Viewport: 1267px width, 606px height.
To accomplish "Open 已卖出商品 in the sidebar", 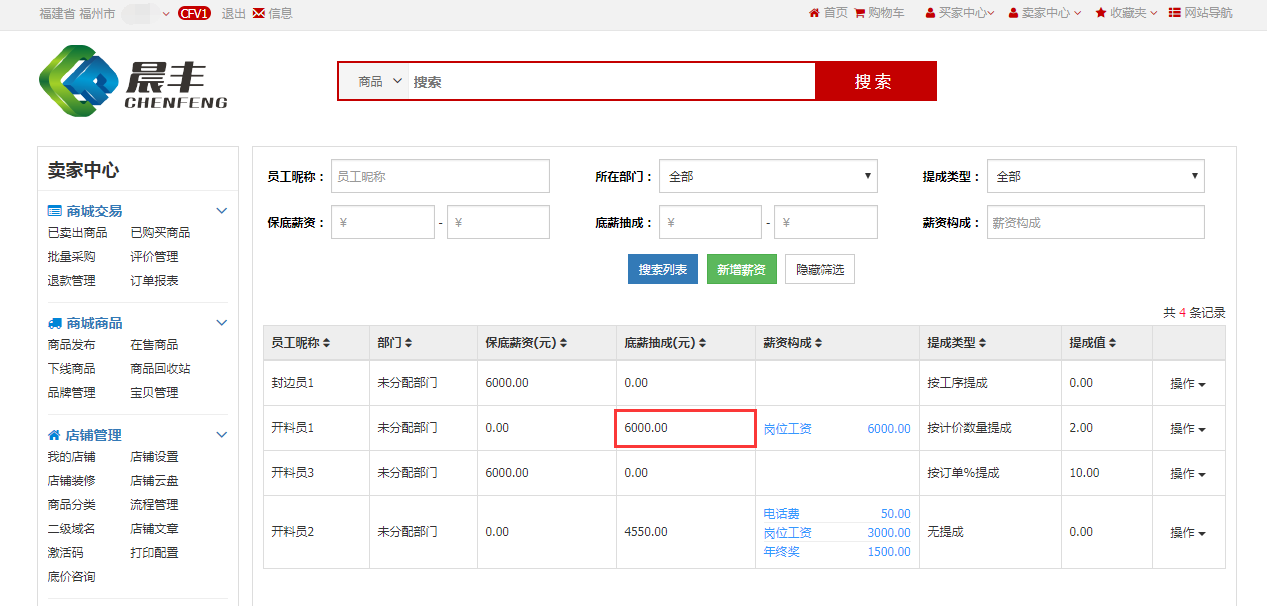I will [x=78, y=232].
